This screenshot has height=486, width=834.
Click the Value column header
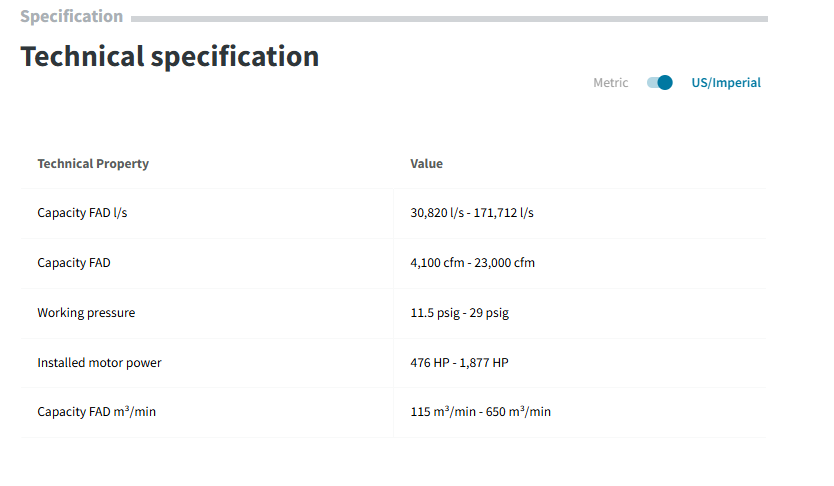(426, 163)
